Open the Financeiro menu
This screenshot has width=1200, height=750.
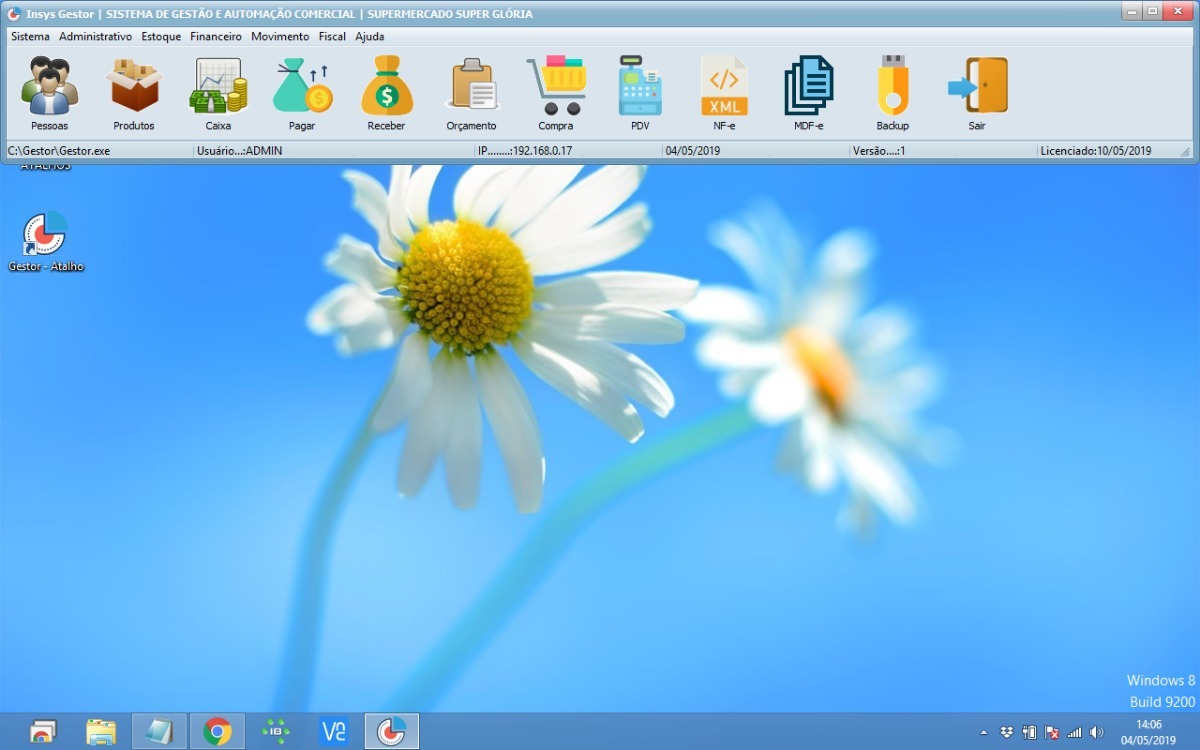pyautogui.click(x=216, y=36)
